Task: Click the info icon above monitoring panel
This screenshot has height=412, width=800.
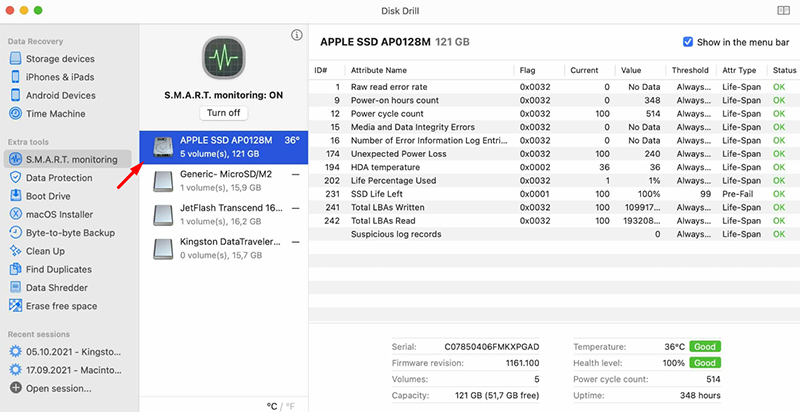Action: coord(296,35)
